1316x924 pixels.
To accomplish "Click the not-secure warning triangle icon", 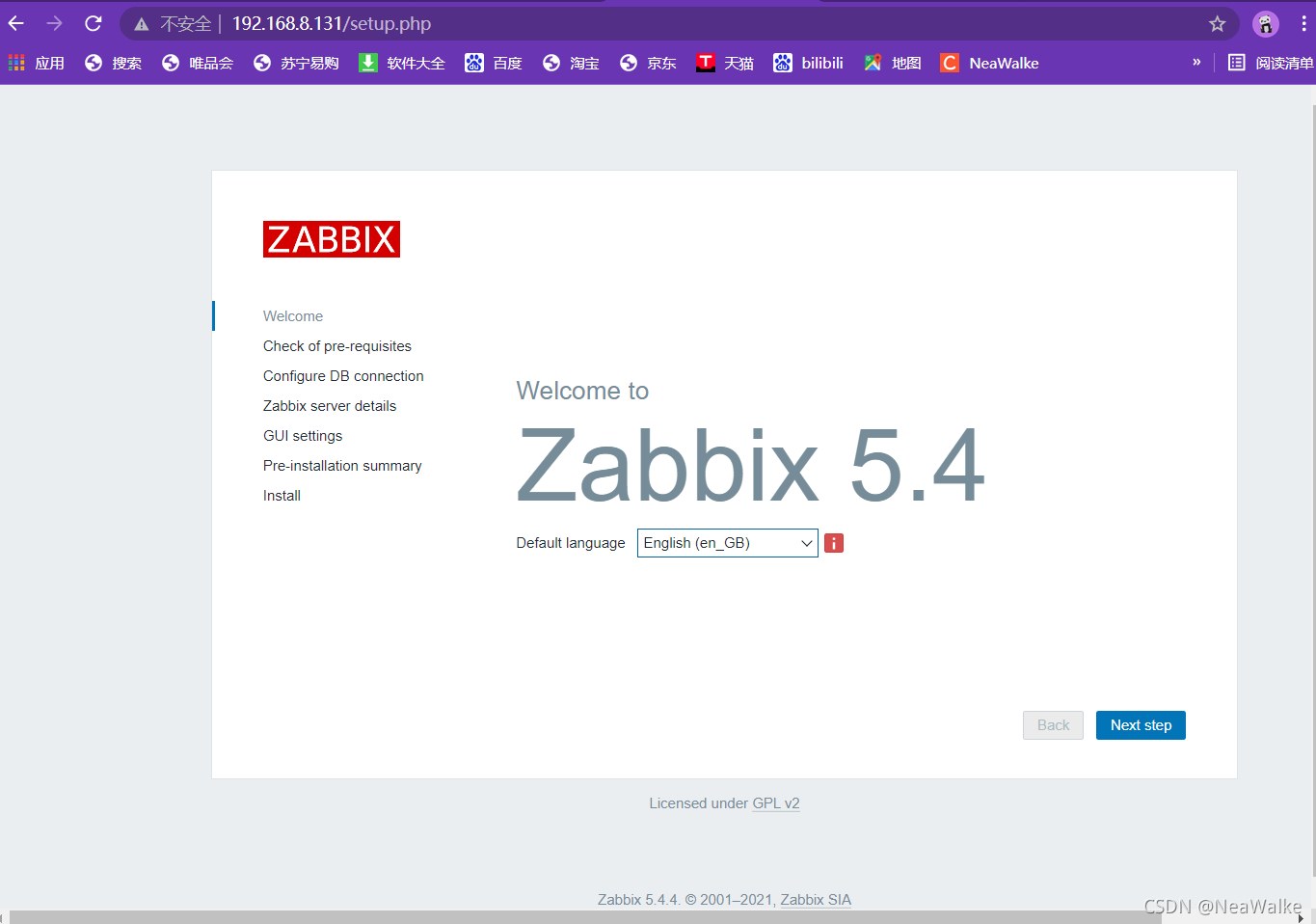I will (x=142, y=24).
